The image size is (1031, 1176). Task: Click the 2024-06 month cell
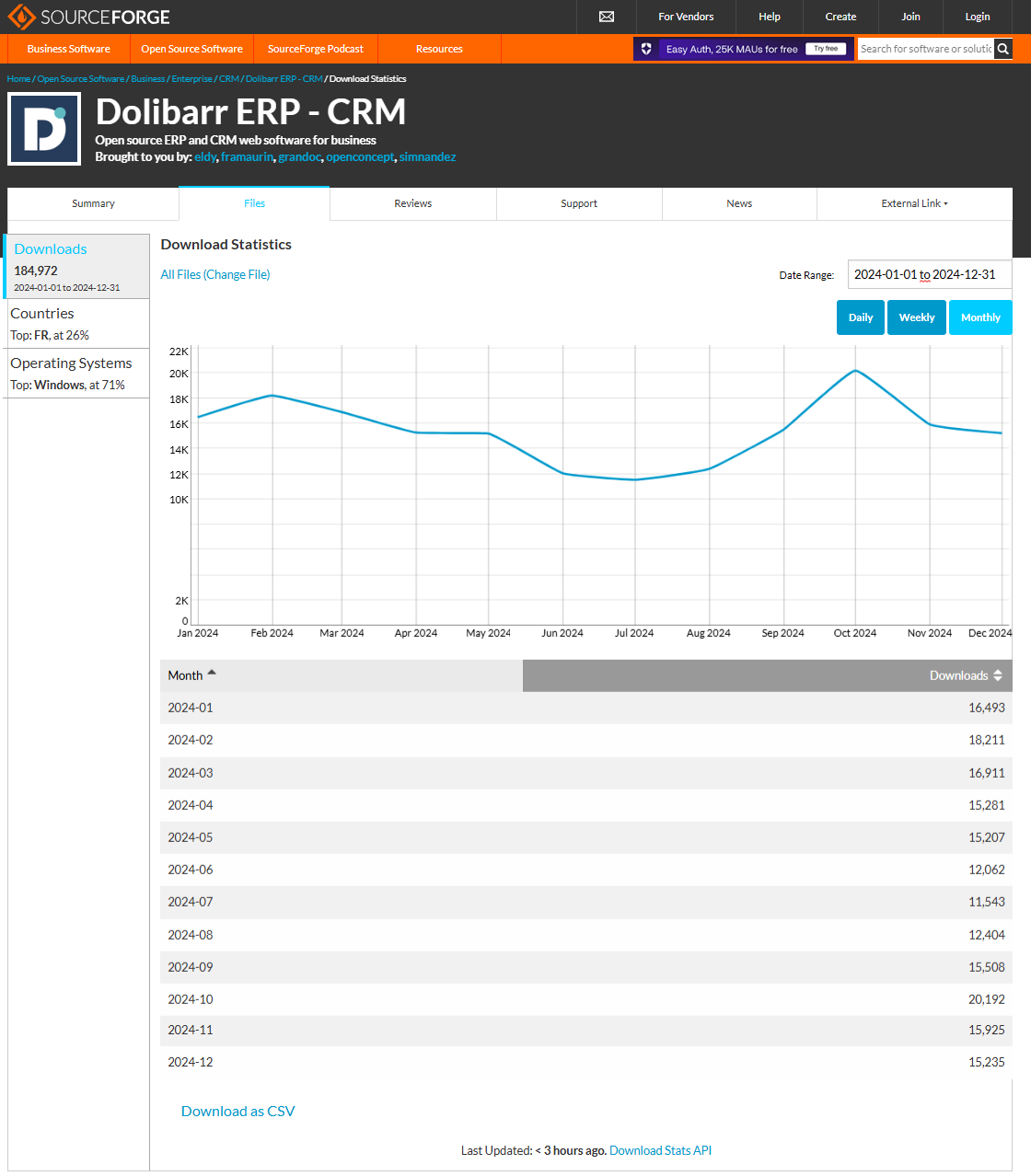coord(191,870)
